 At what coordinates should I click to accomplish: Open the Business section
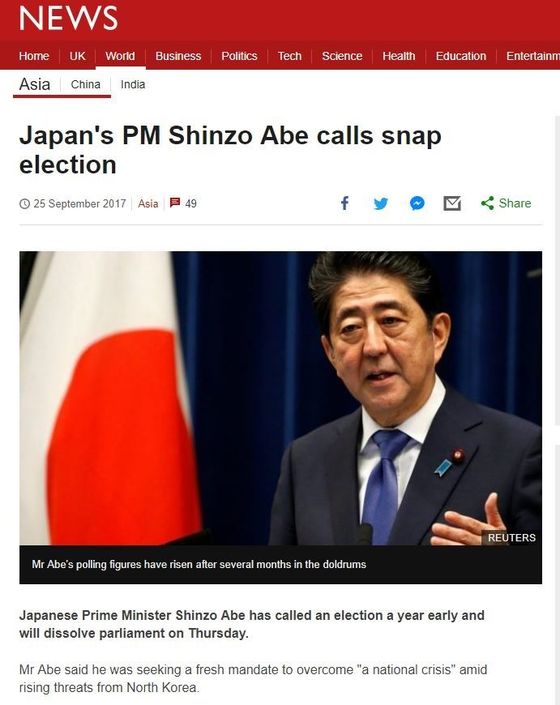click(x=178, y=56)
